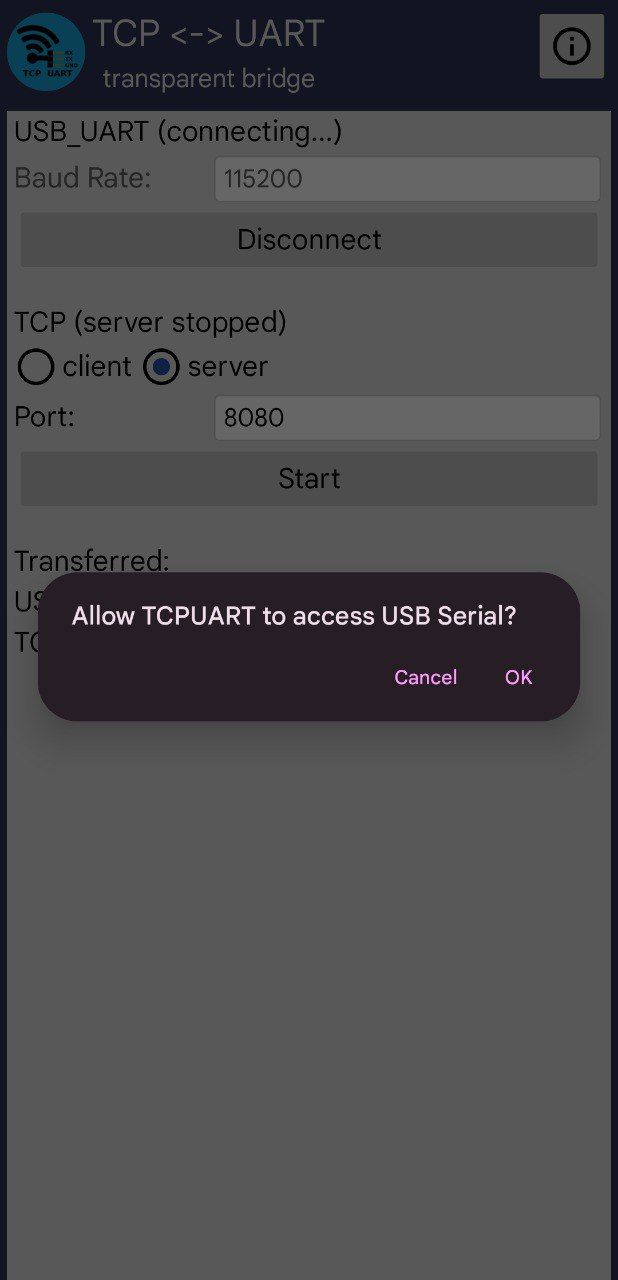
Task: Confirm USB Serial access with OK
Action: 518,677
